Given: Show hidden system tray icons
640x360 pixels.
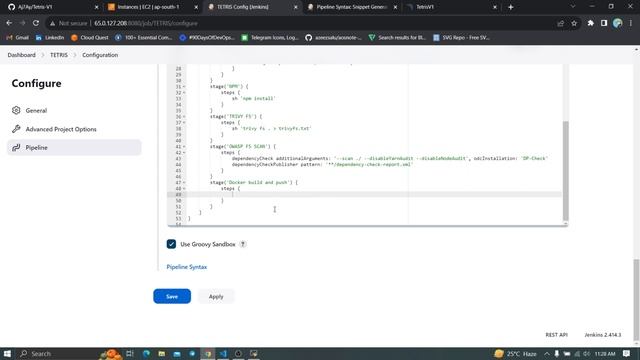Looking at the screenshot, I should click(547, 353).
